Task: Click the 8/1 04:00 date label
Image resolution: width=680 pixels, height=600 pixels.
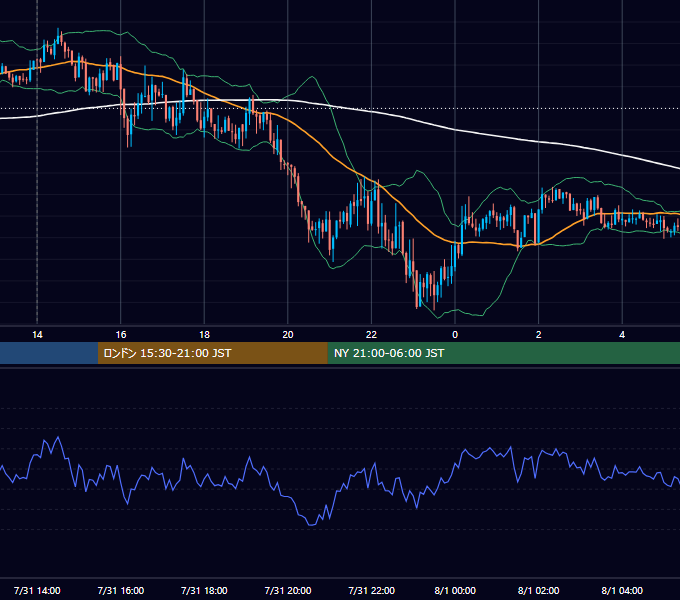Action: 622,590
